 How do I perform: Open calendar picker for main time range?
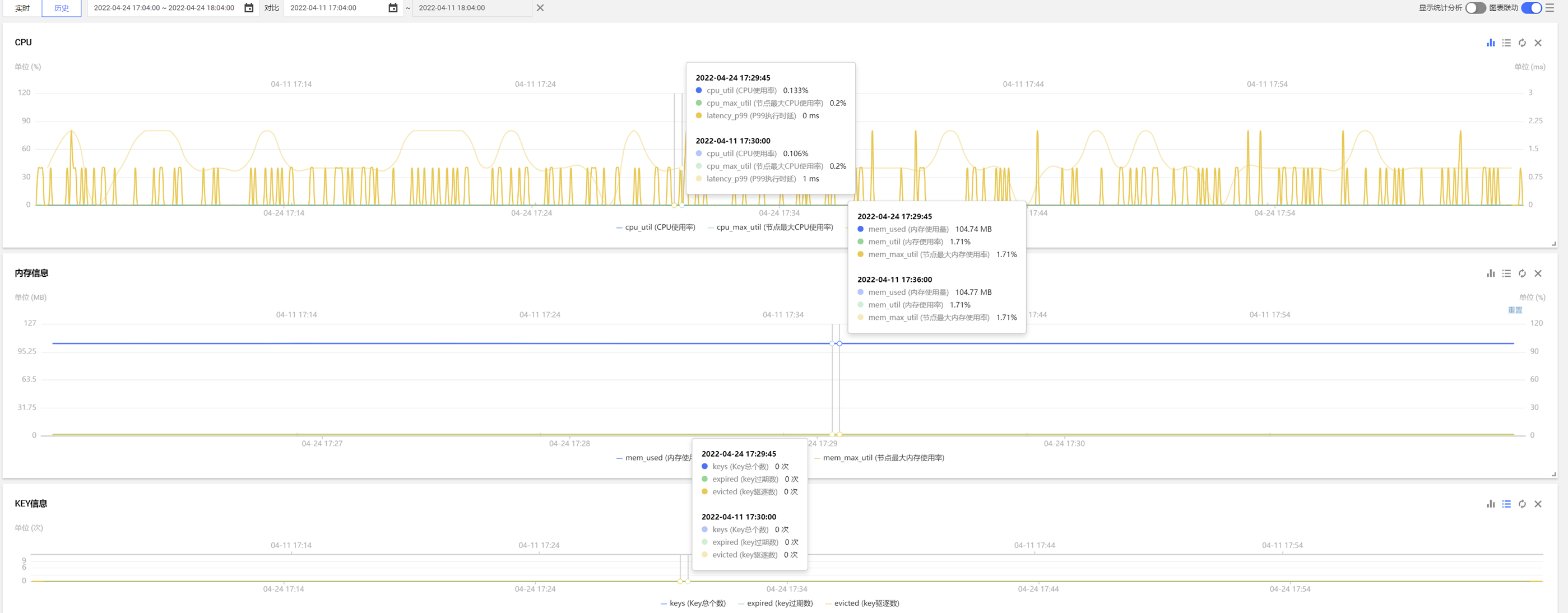(248, 8)
